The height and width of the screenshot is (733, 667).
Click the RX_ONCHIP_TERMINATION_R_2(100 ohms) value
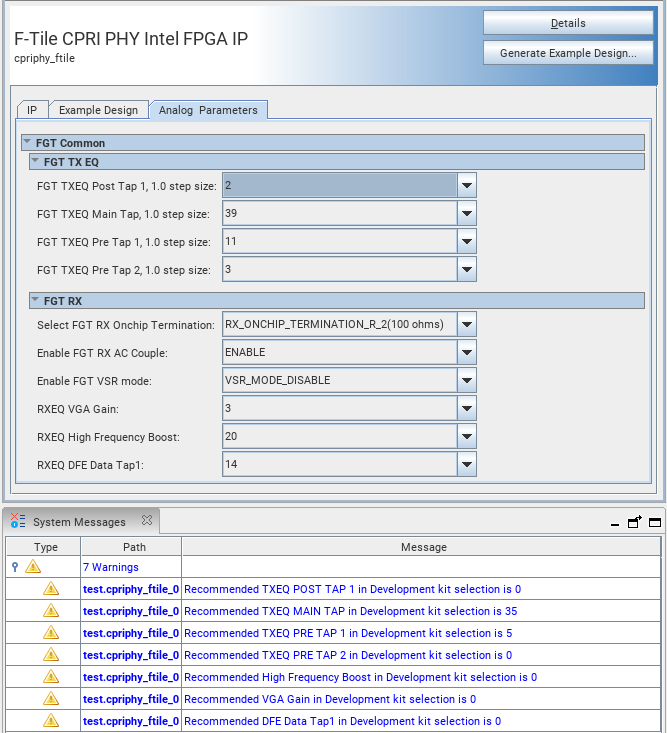click(340, 324)
